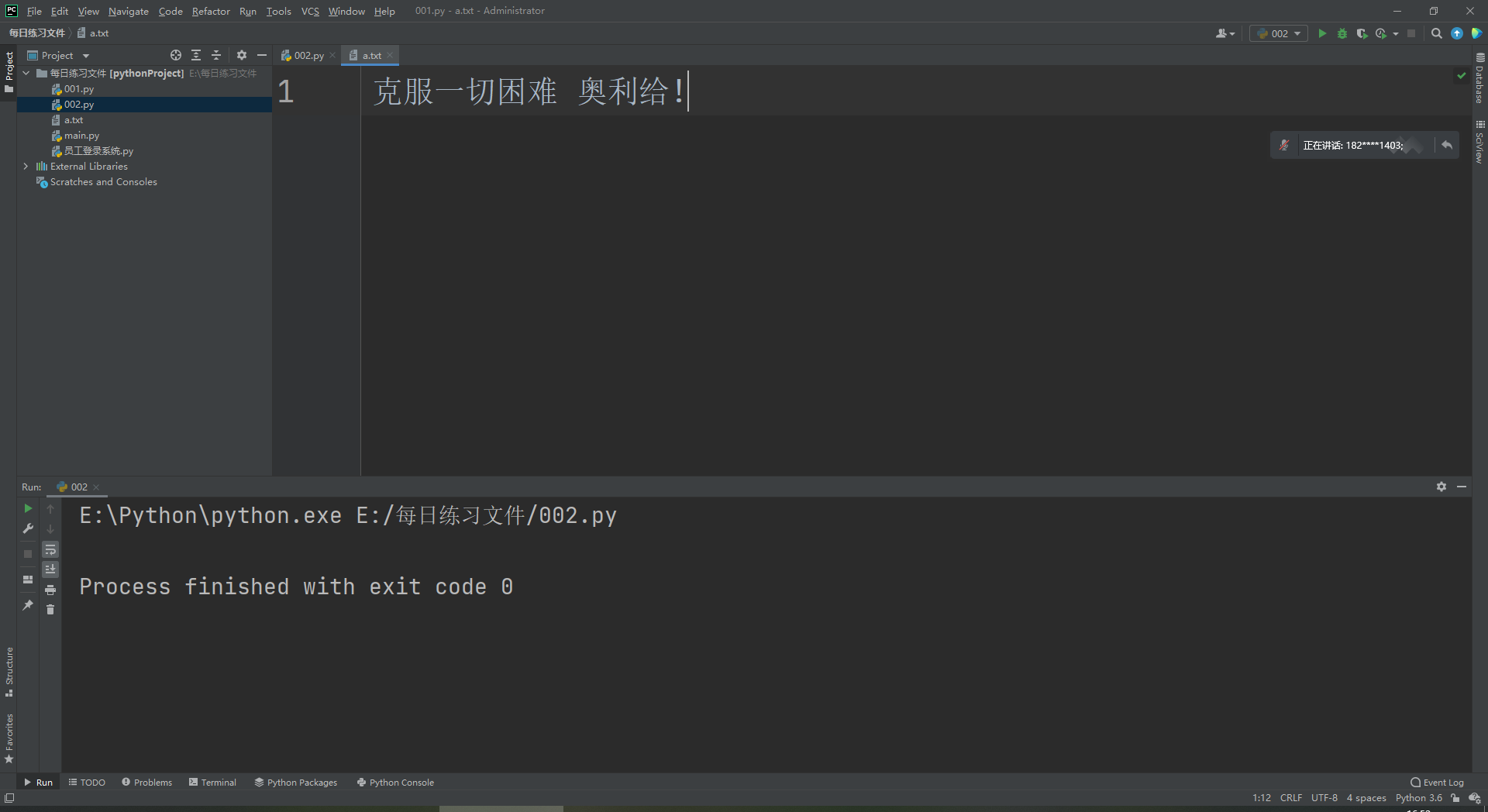
Task: Toggle scroll to end in the Run console
Action: pos(50,569)
